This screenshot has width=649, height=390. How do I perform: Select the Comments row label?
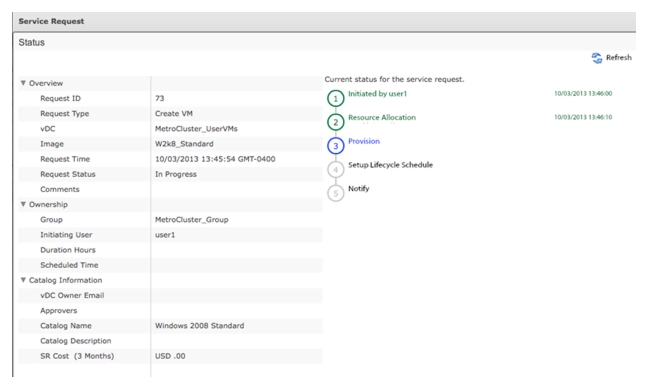(x=60, y=189)
